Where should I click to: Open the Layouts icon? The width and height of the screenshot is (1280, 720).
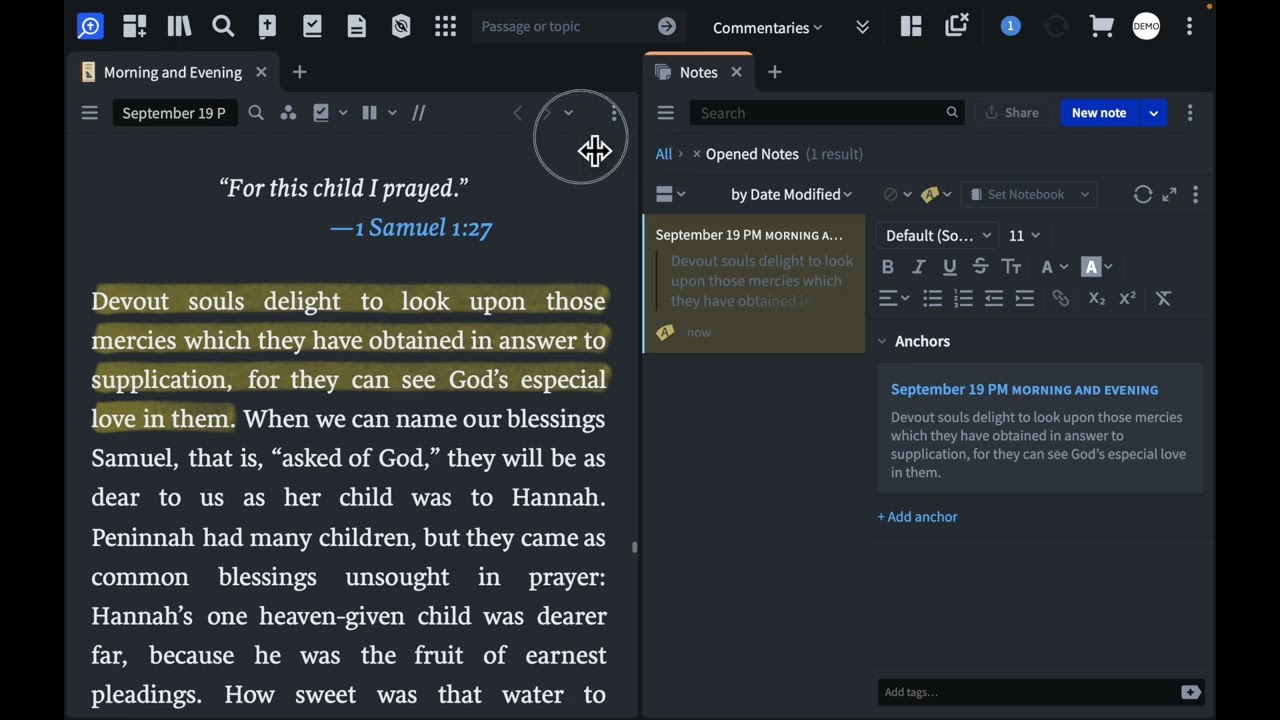point(911,27)
